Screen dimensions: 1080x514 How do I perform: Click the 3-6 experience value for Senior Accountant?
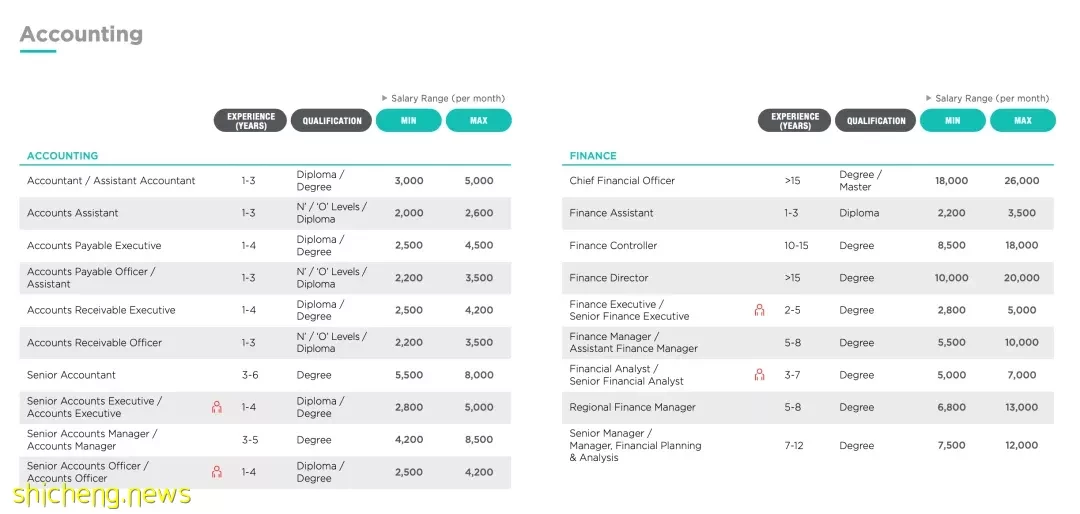(x=249, y=375)
